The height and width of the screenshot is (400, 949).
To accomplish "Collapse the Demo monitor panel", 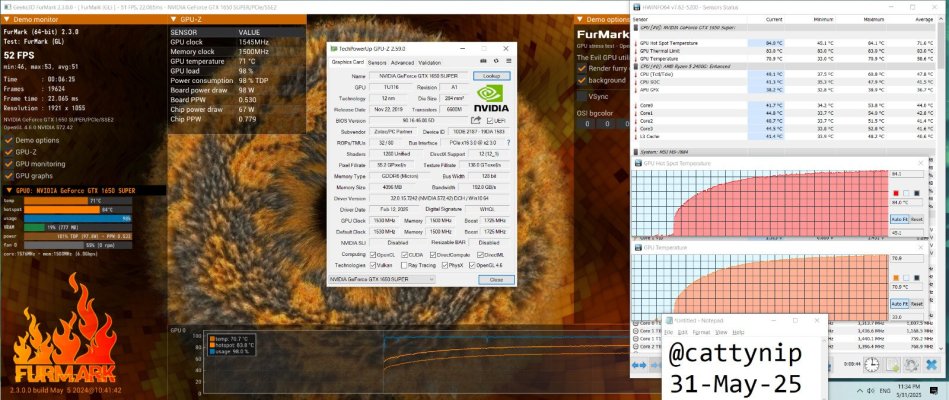I will point(7,19).
